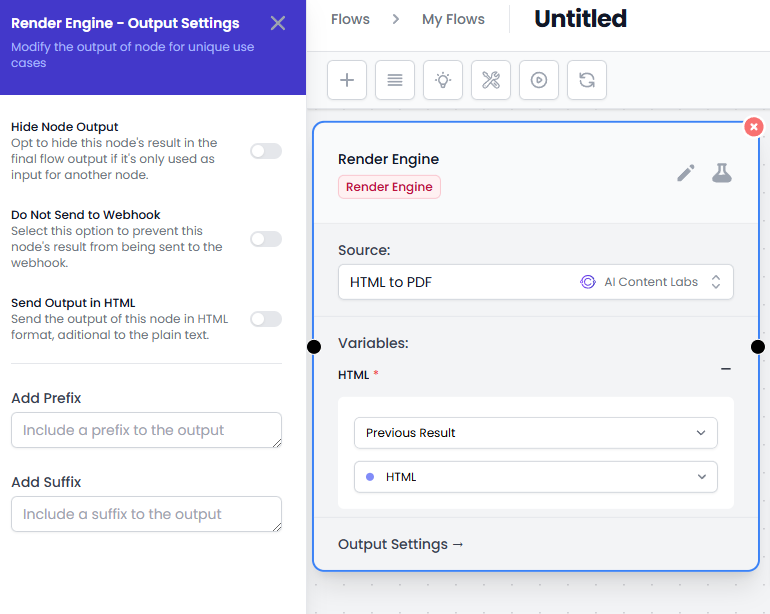Click the lightbulb ideas icon

click(443, 80)
